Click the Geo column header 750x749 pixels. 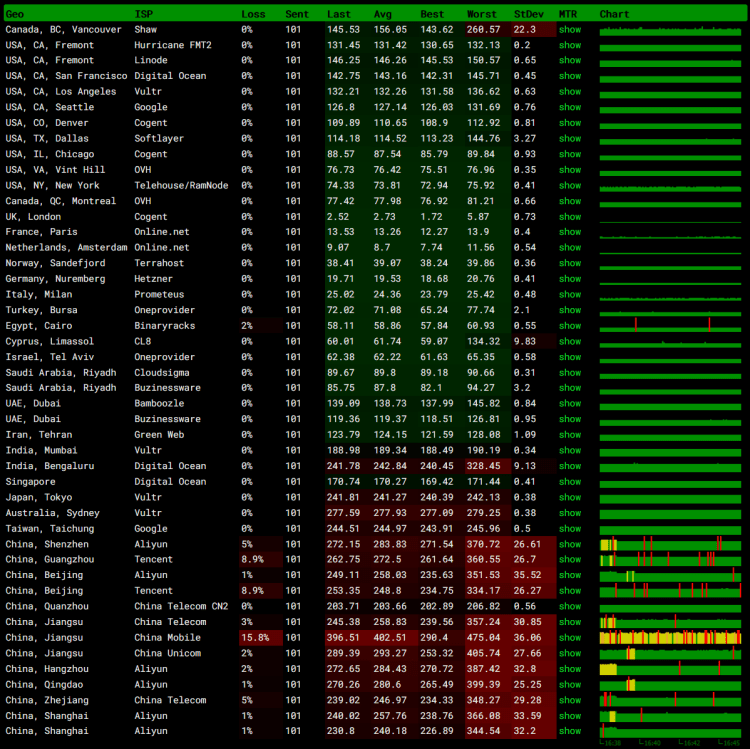[x=15, y=14]
